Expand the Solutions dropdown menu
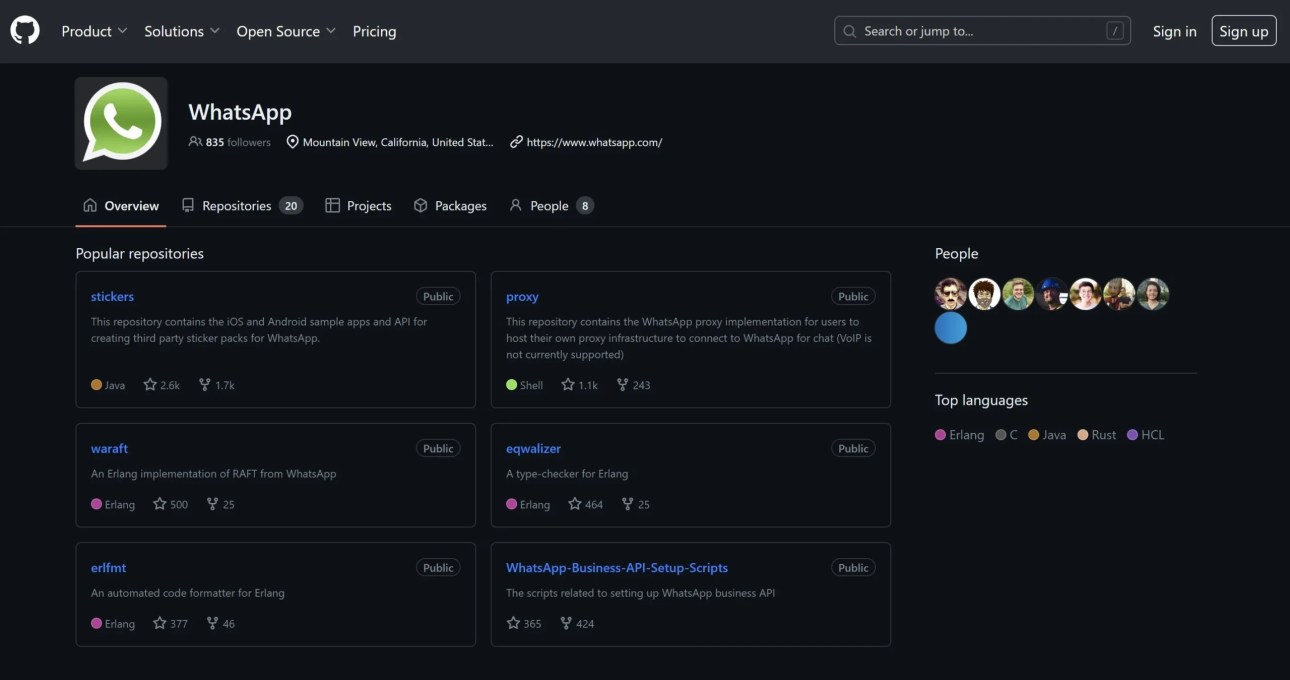Screen dimensions: 1290x680 (181, 31)
